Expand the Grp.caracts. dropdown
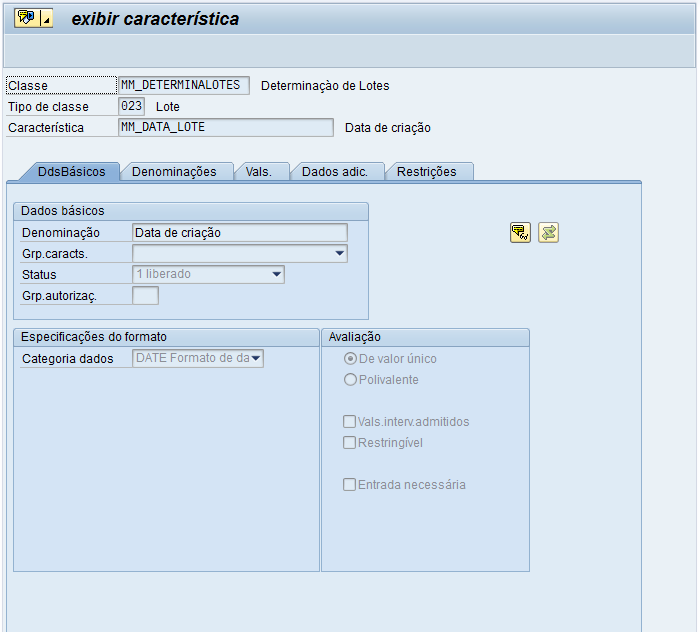Image resolution: width=700 pixels, height=632 pixels. 339,254
